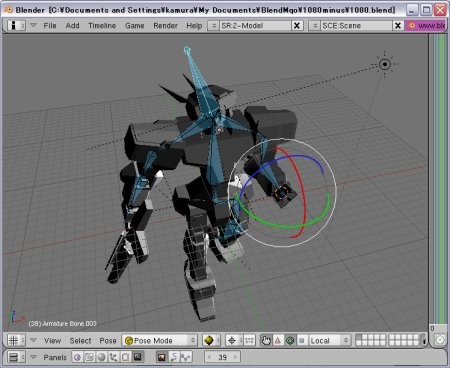Open the pivot point selector

234,340
